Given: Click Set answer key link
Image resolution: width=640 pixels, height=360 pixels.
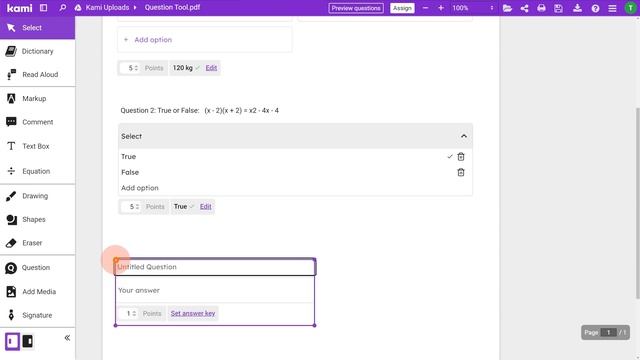Looking at the screenshot, I should 193,313.
